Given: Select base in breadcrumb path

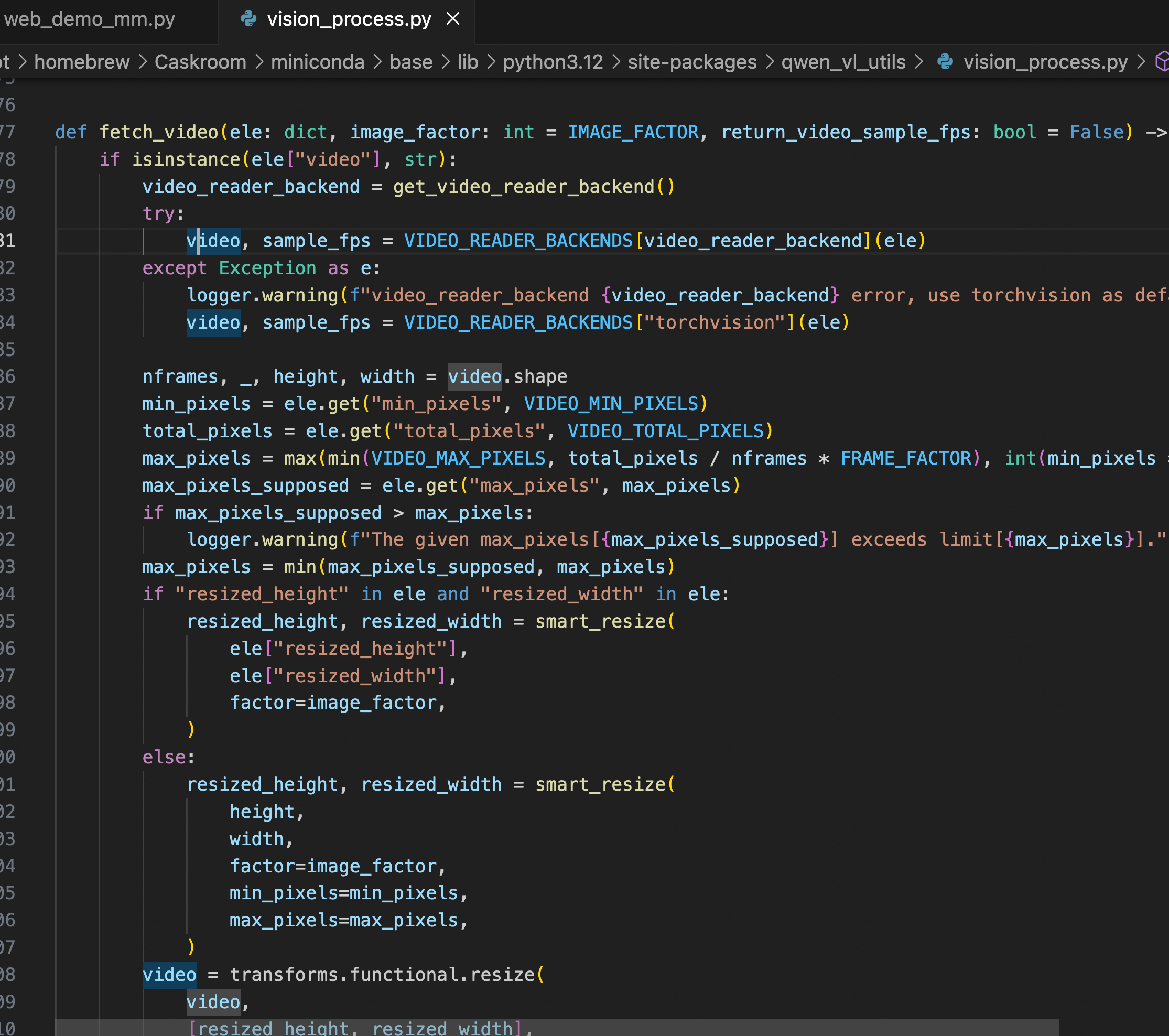Looking at the screenshot, I should 410,62.
